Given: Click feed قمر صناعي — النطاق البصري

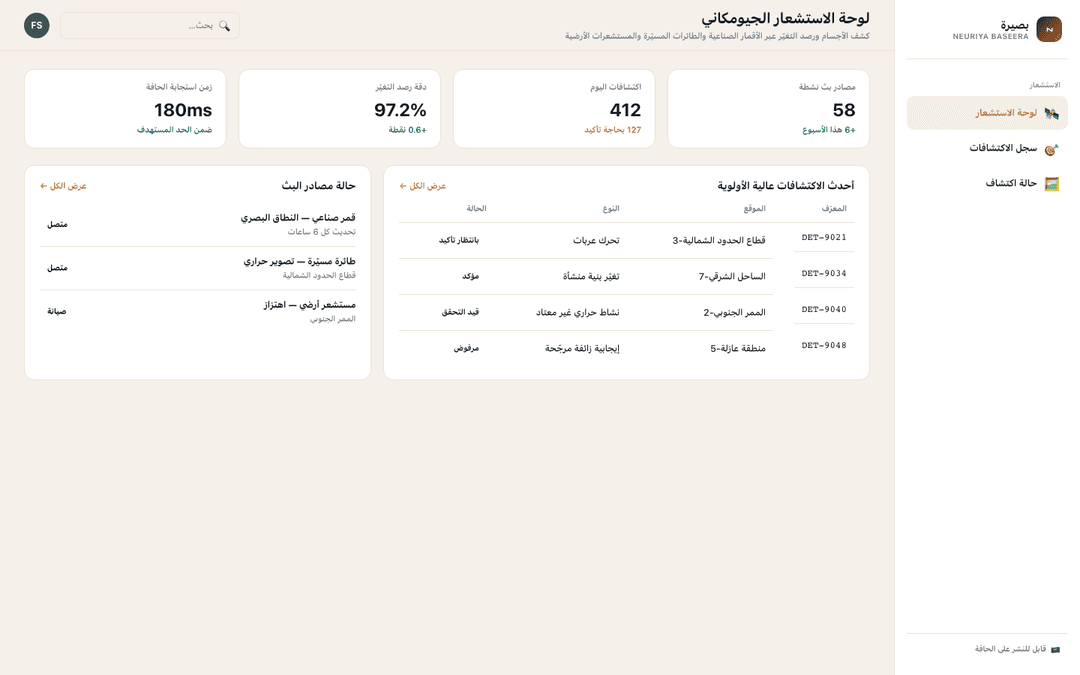Looking at the screenshot, I should pos(298,218).
